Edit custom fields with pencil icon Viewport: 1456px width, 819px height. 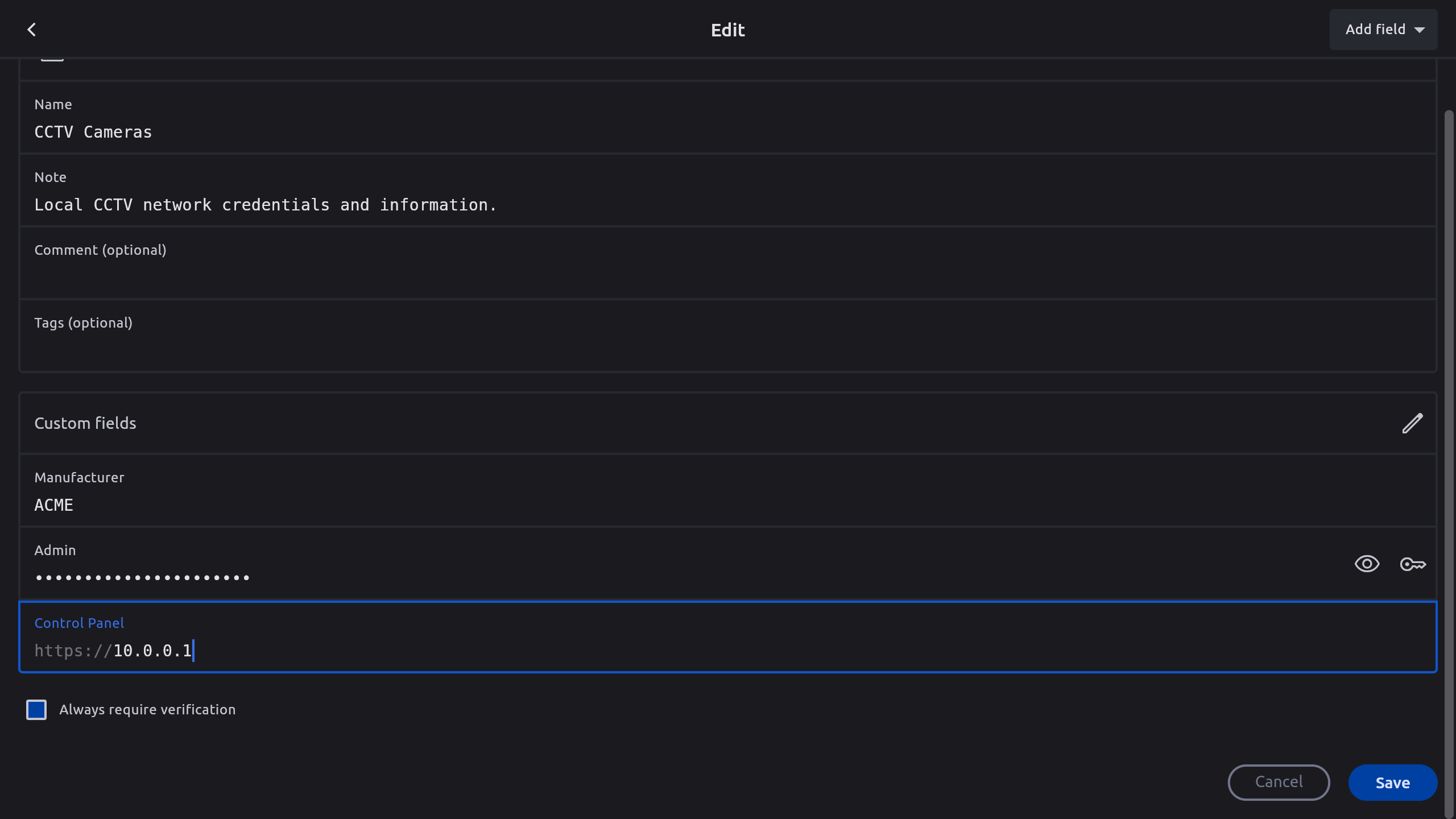pos(1412,423)
